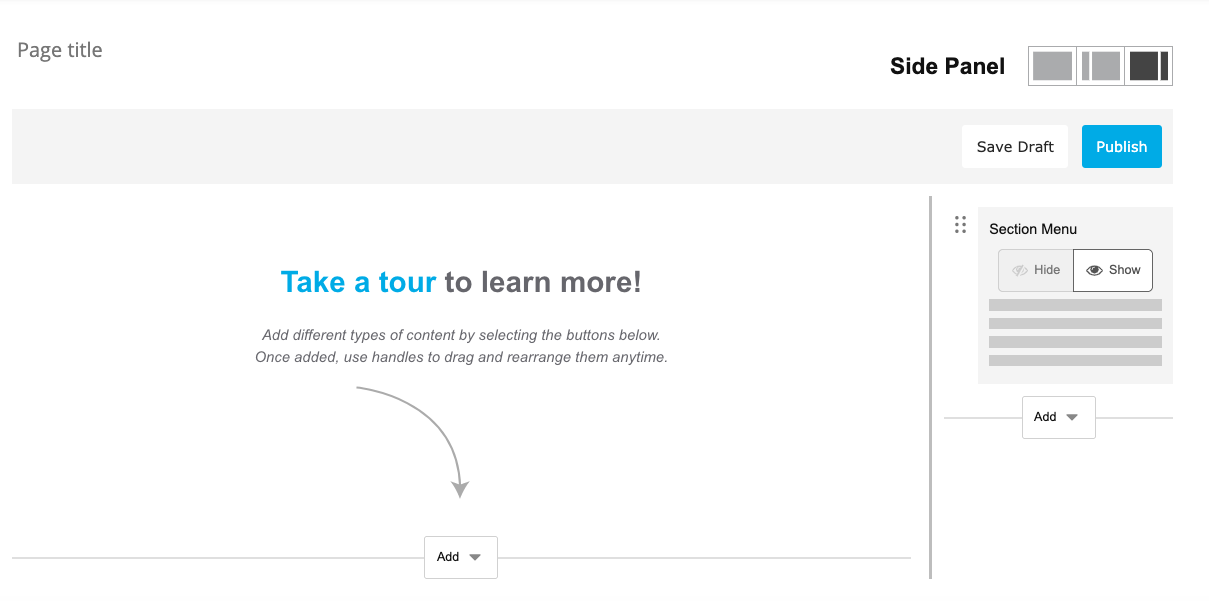
Task: Open the 'Take a tour' link
Action: 358,281
